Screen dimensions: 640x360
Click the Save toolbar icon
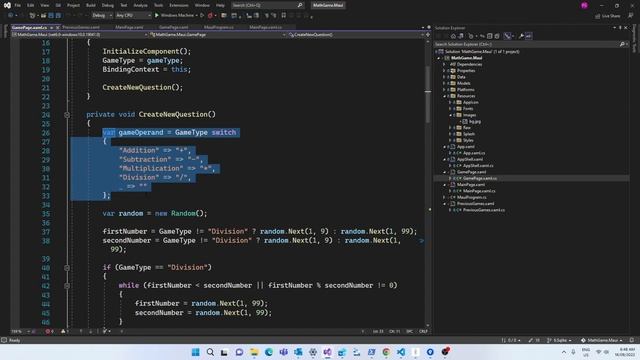click(x=51, y=16)
